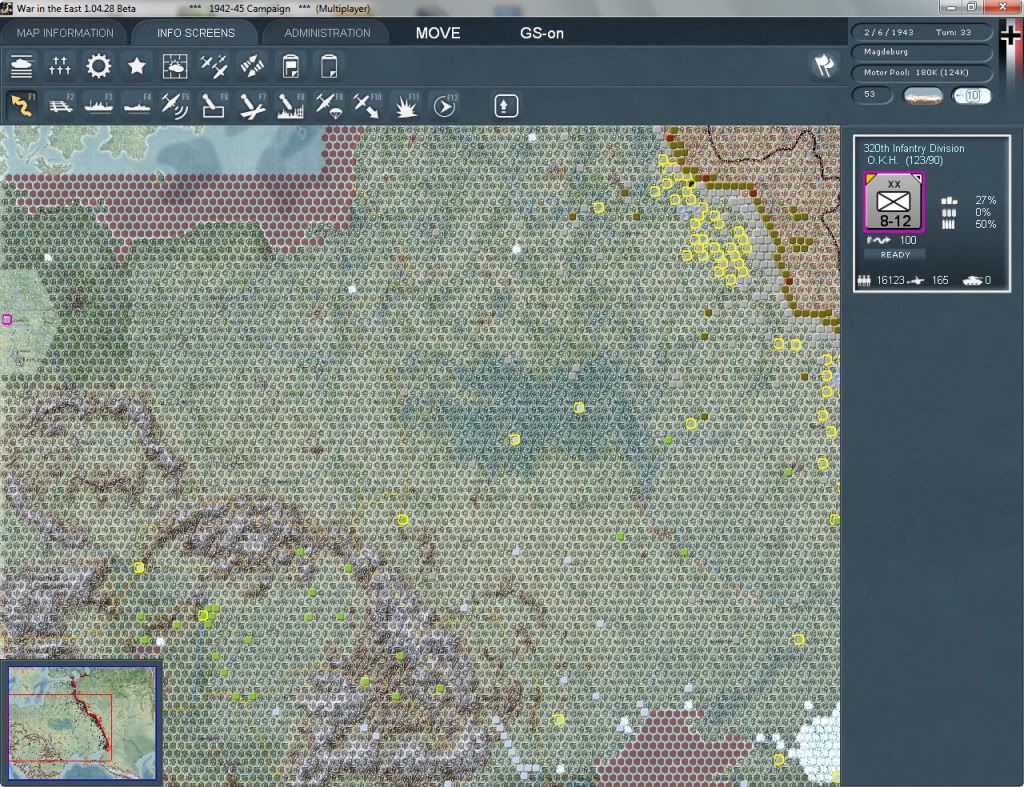This screenshot has width=1024, height=787.
Task: Click the guns count 165
Action: (940, 280)
